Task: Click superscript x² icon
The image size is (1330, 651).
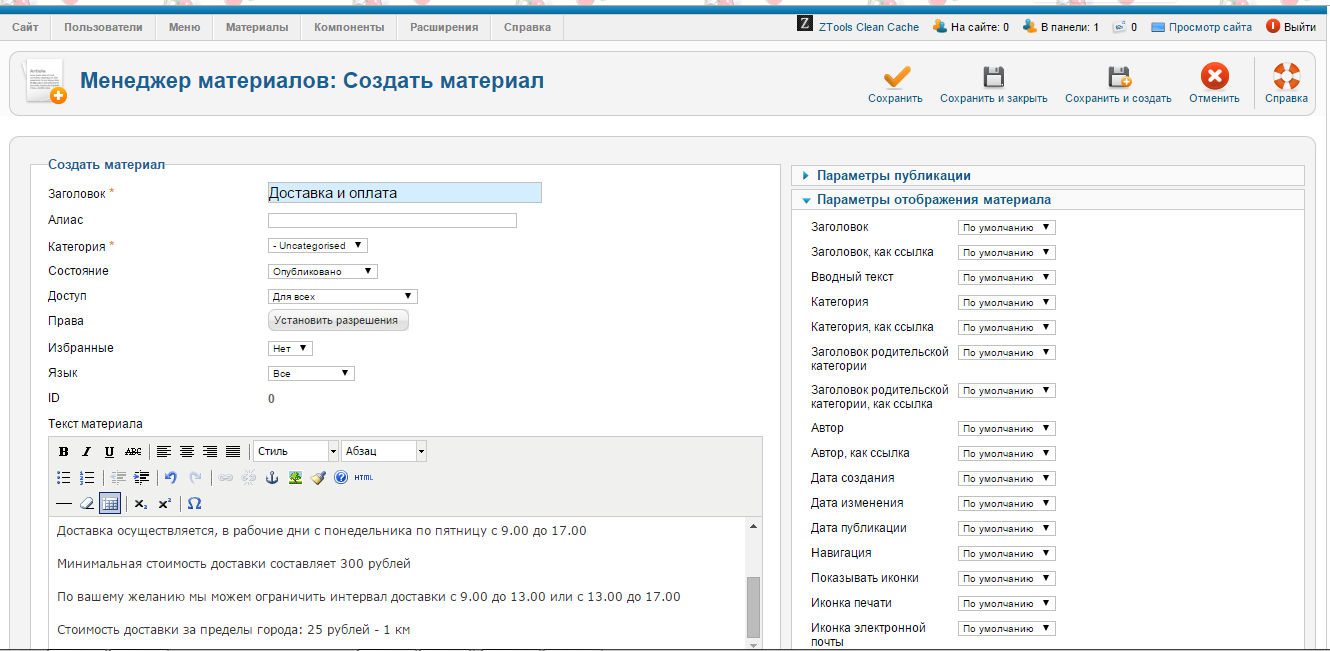Action: pyautogui.click(x=164, y=503)
